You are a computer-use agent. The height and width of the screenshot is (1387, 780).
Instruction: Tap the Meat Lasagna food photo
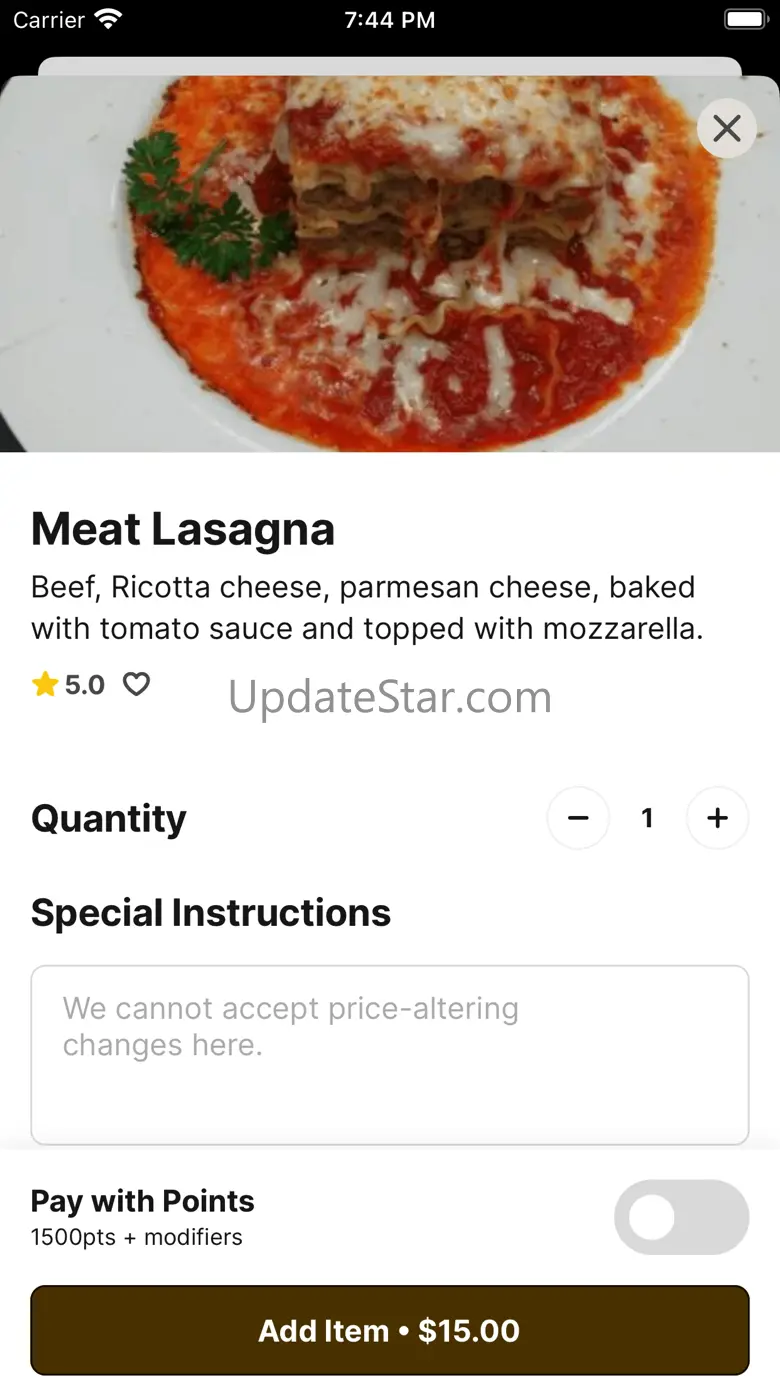pyautogui.click(x=390, y=264)
